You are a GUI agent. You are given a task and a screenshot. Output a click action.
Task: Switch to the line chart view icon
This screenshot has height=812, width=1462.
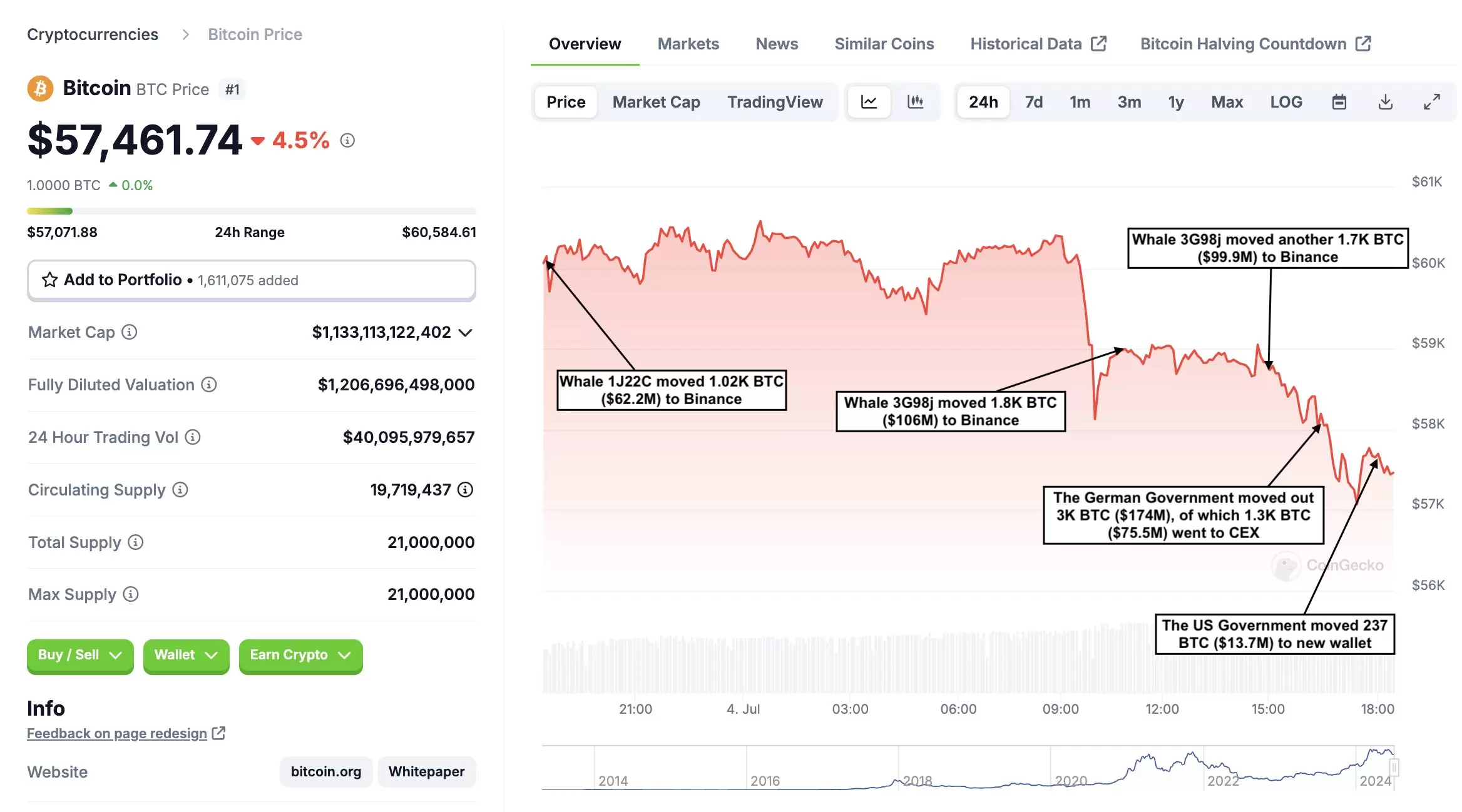coord(869,102)
